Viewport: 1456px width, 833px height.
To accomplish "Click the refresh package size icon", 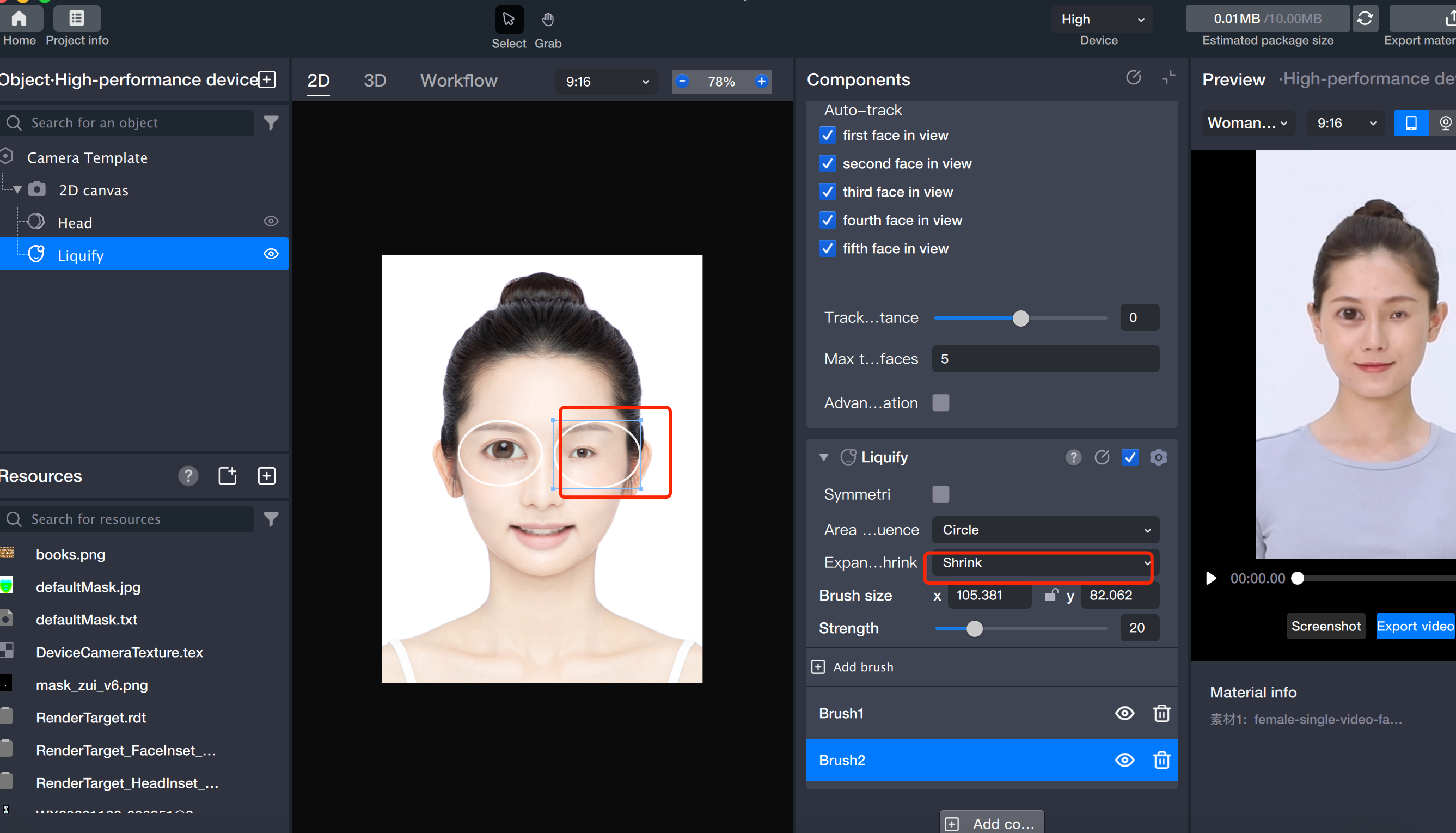I will (x=1365, y=19).
